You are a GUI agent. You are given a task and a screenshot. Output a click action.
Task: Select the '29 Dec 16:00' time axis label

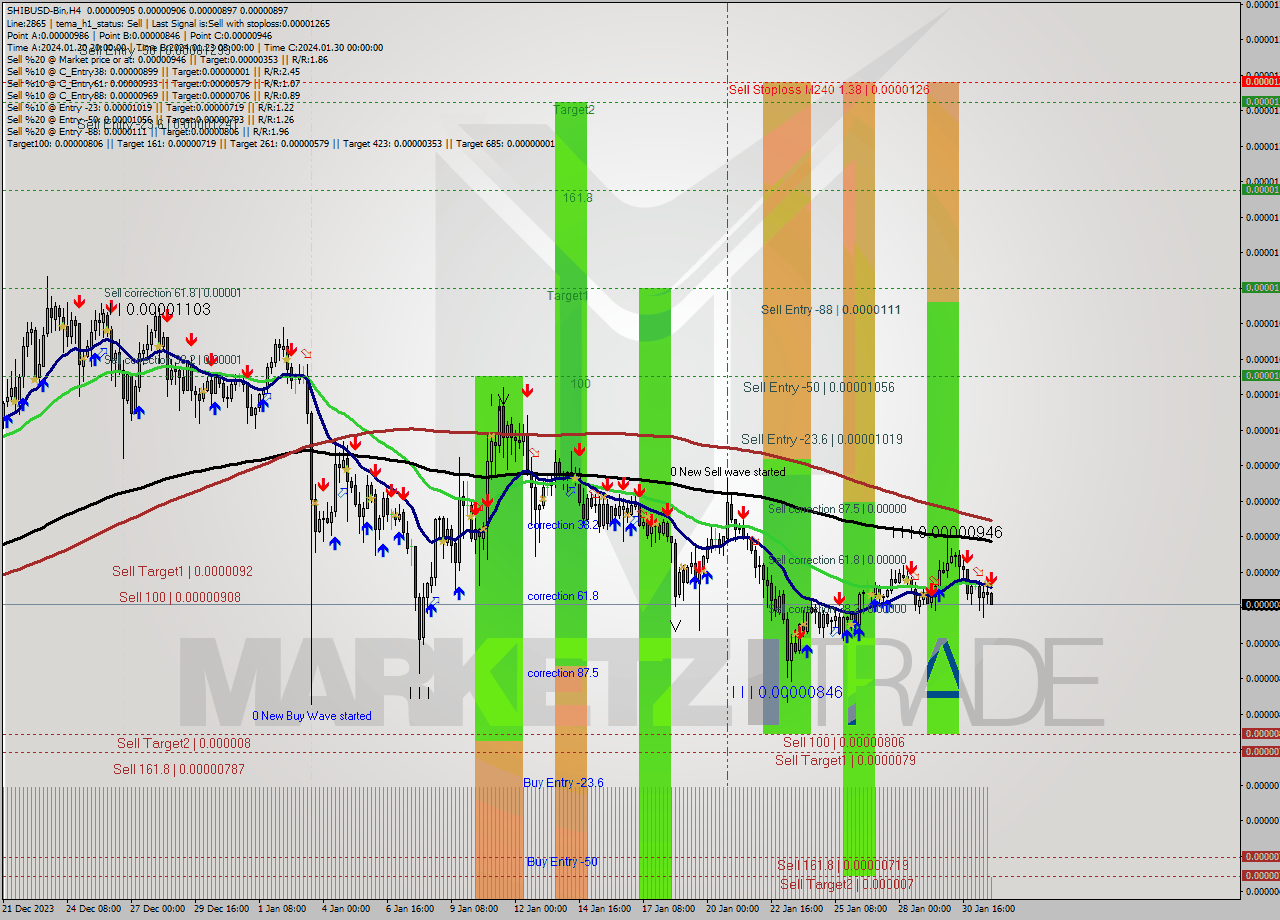click(222, 909)
